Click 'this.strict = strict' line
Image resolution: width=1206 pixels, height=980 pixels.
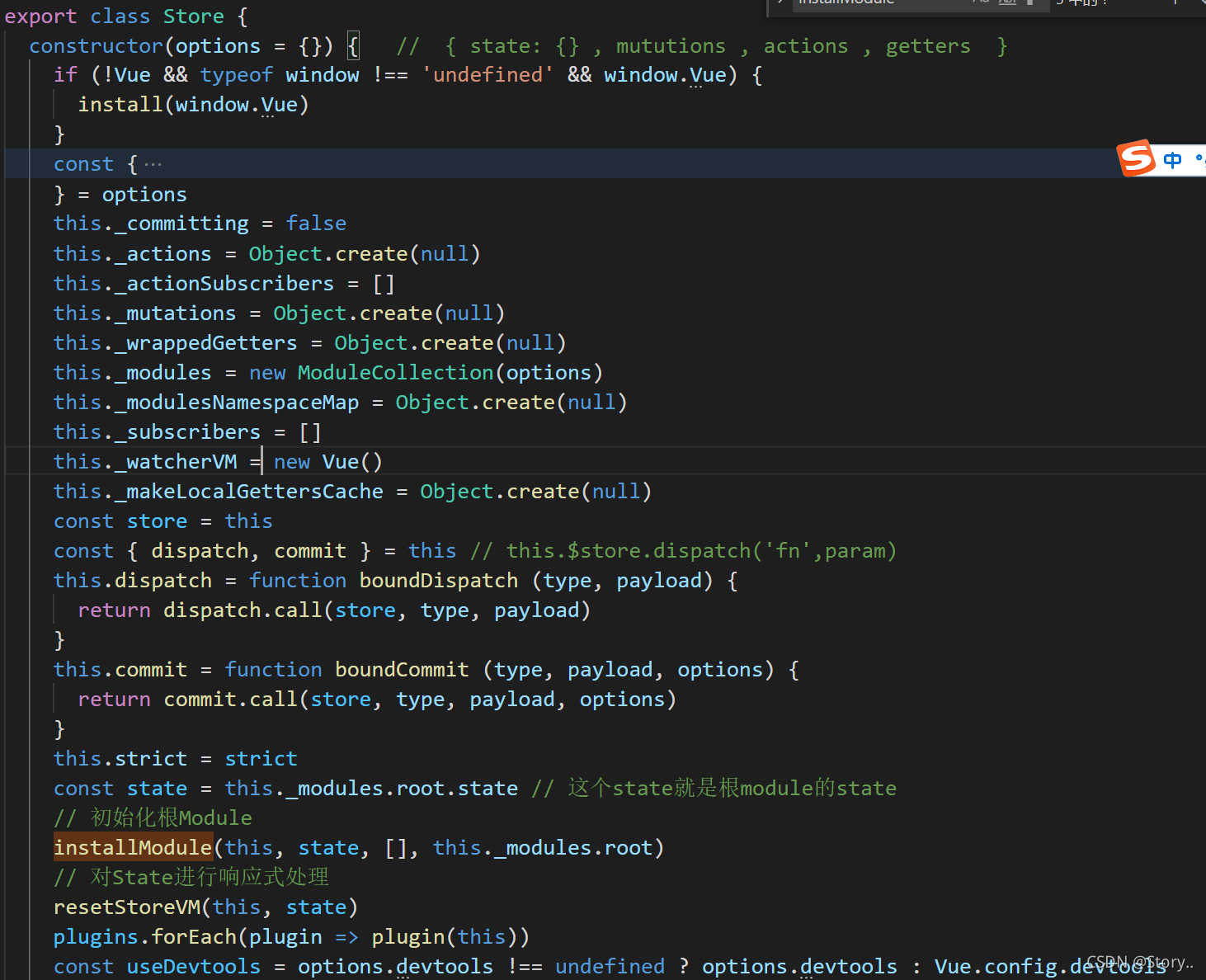(x=175, y=758)
